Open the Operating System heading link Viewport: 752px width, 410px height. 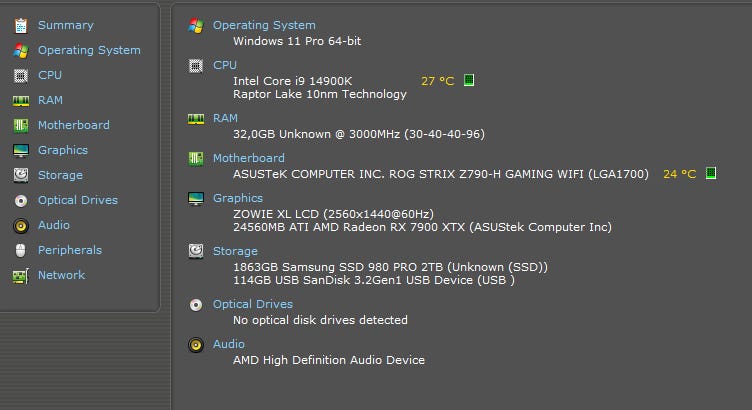point(264,25)
